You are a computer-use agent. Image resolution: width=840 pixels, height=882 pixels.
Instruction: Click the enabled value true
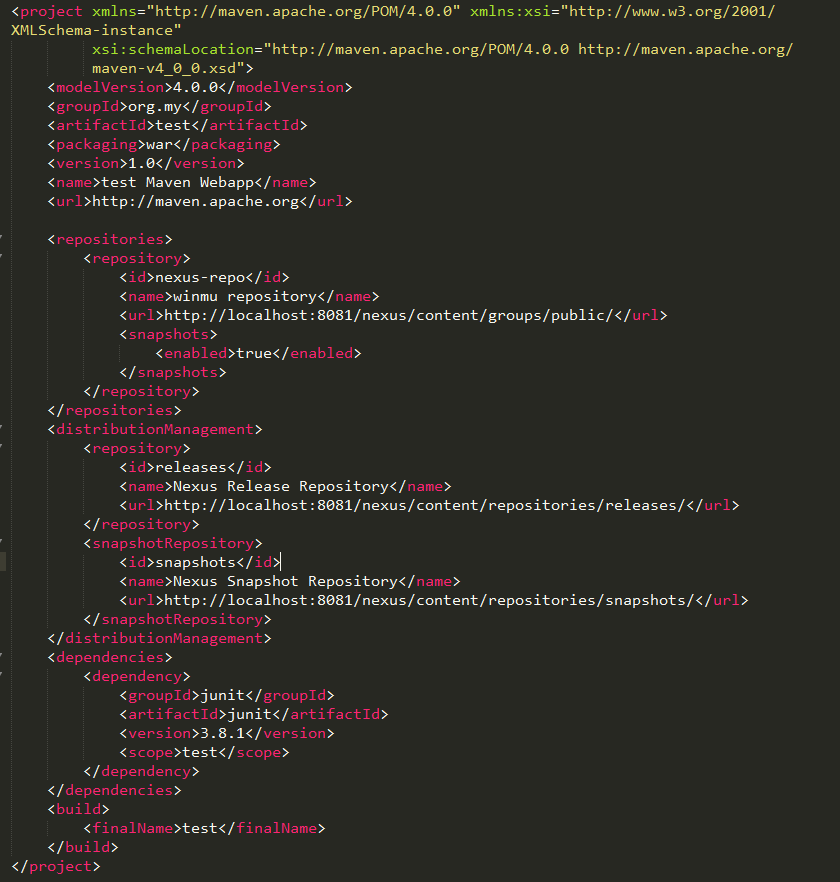254,353
